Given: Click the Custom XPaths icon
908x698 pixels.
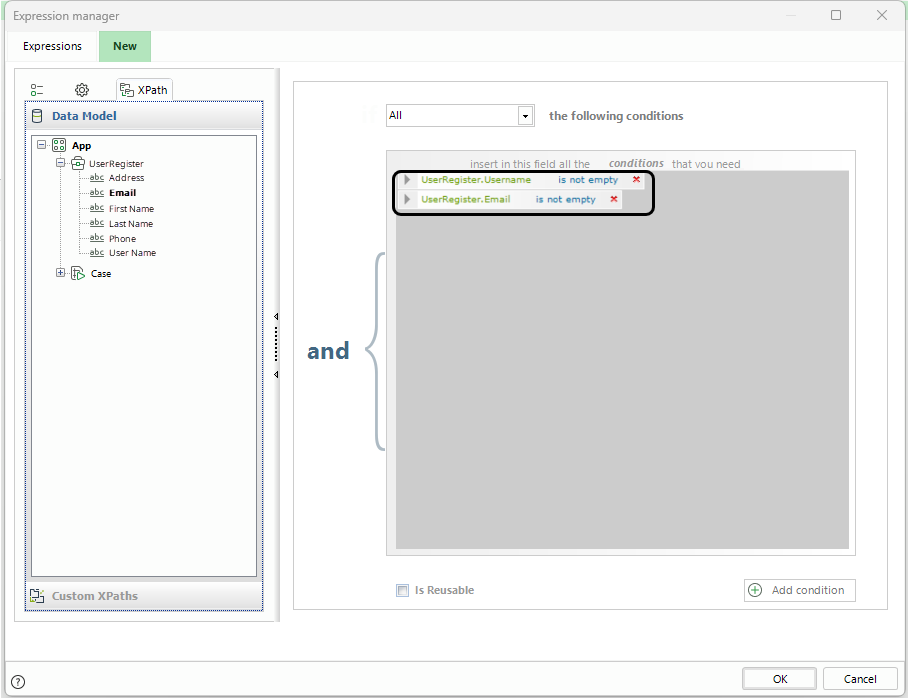Looking at the screenshot, I should tap(37, 596).
